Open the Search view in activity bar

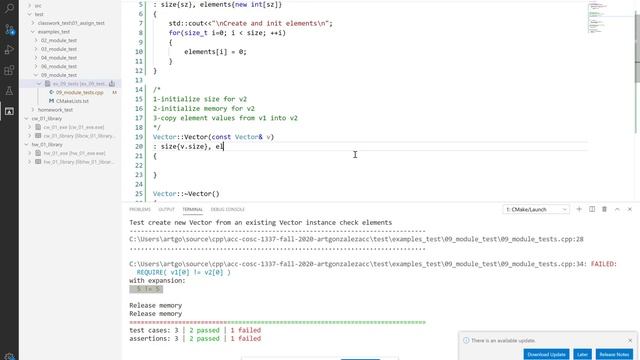(9, 8)
